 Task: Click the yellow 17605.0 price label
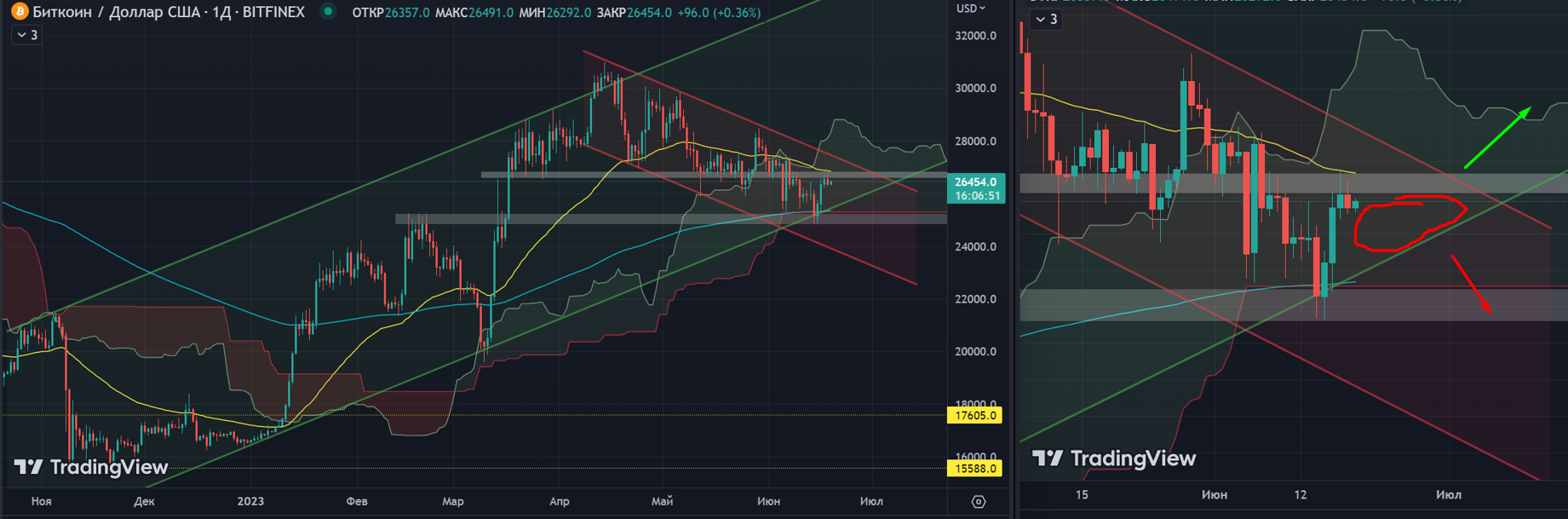(x=975, y=416)
